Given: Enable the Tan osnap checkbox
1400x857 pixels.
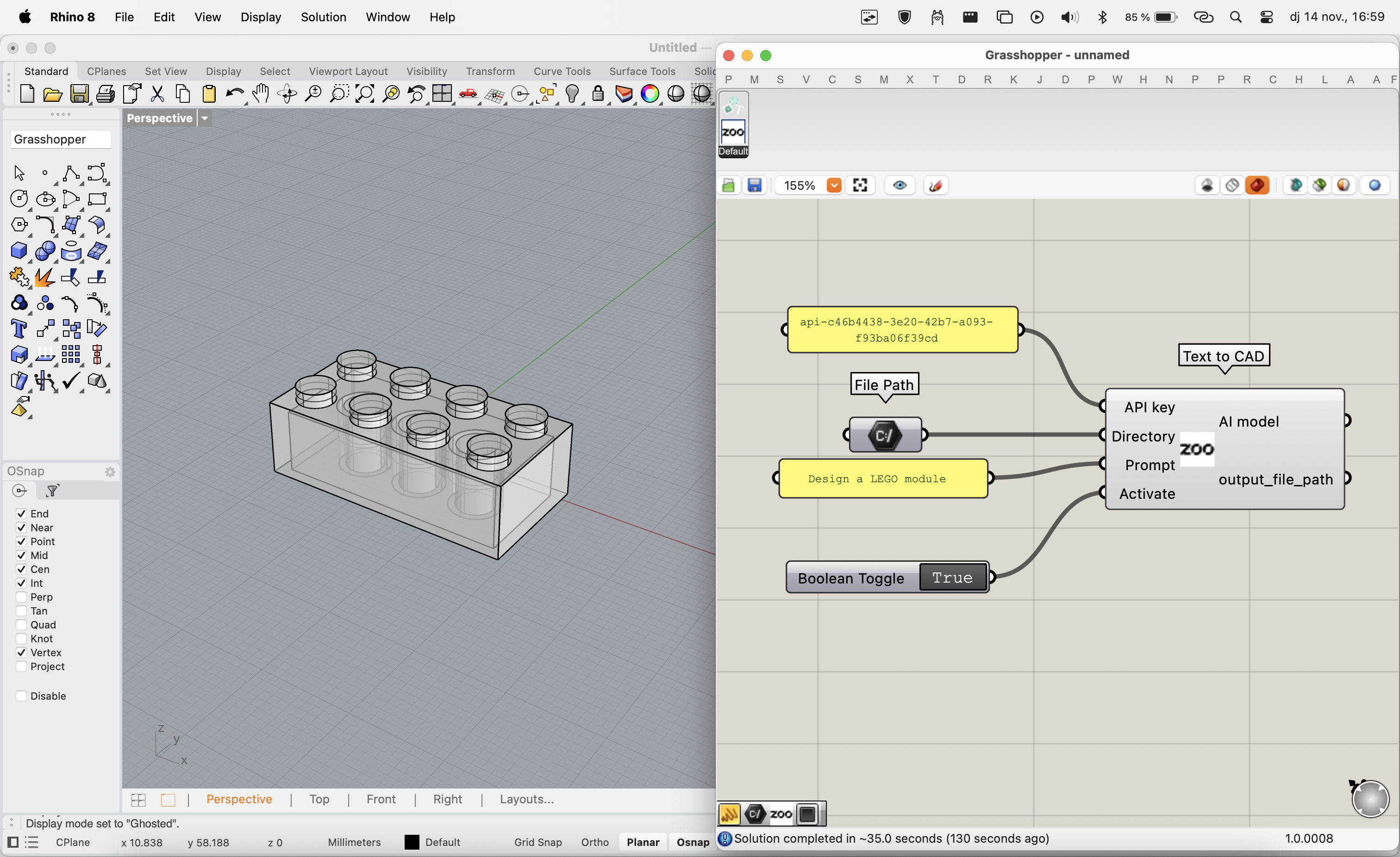Looking at the screenshot, I should 21,611.
